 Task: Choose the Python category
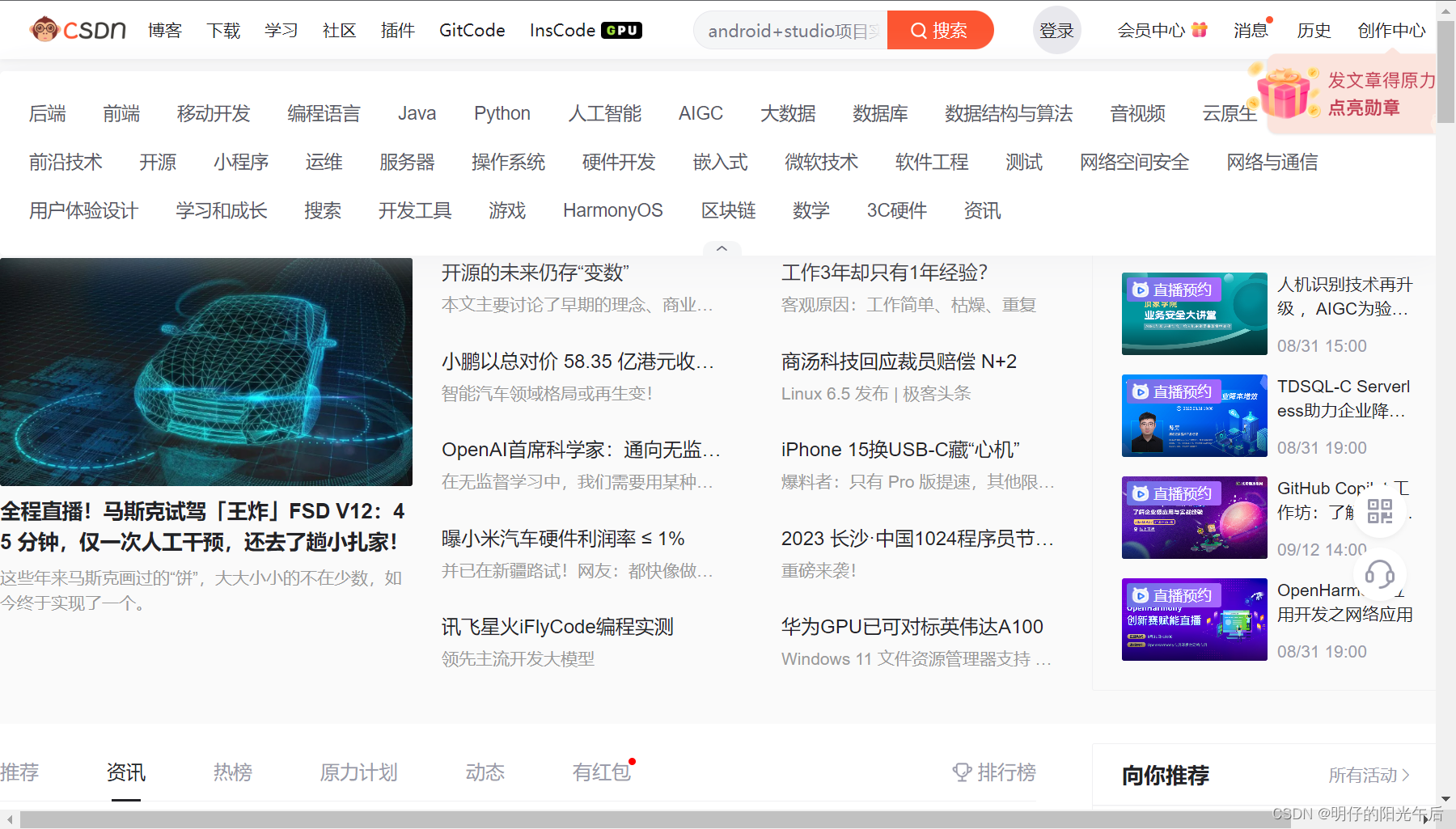(502, 113)
